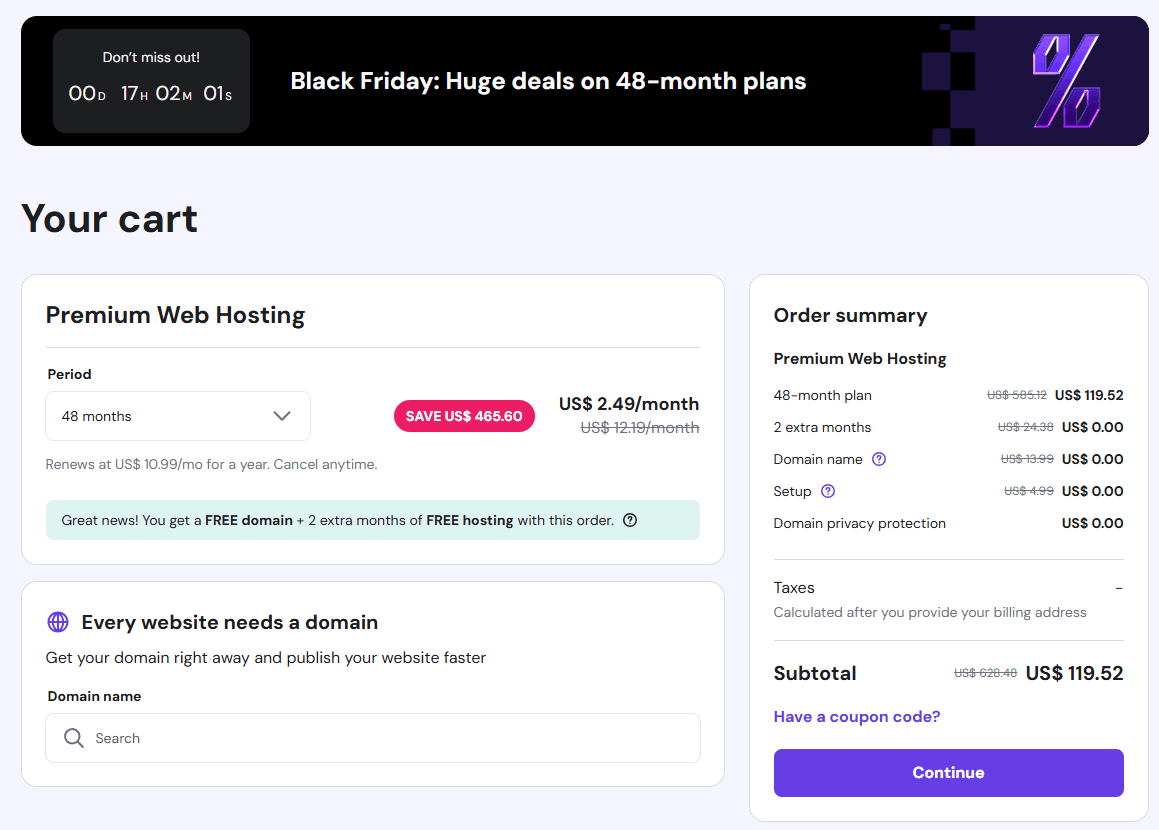
Task: Click the SAVE US$ 465.60 badge
Action: (464, 415)
